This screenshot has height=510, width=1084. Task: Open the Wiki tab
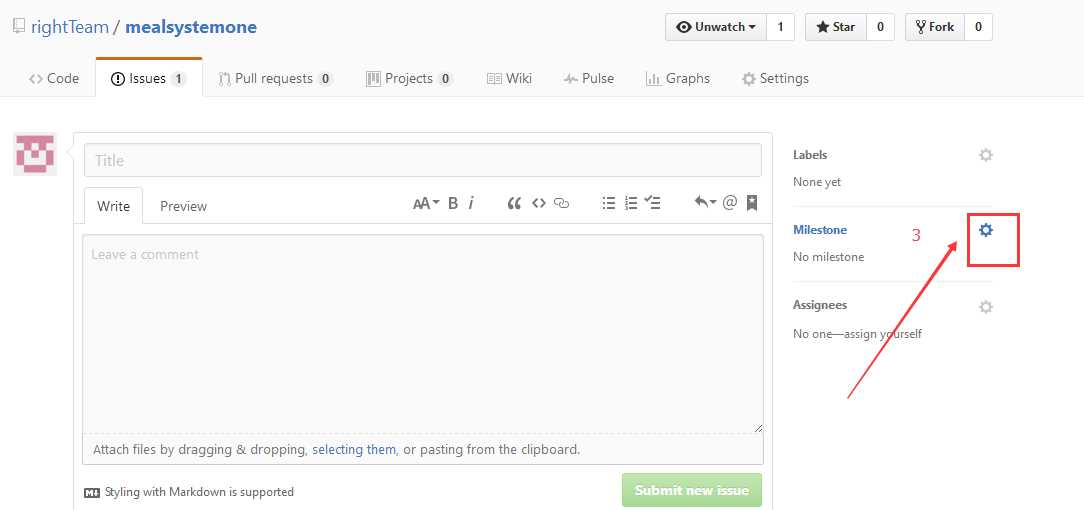click(x=510, y=79)
